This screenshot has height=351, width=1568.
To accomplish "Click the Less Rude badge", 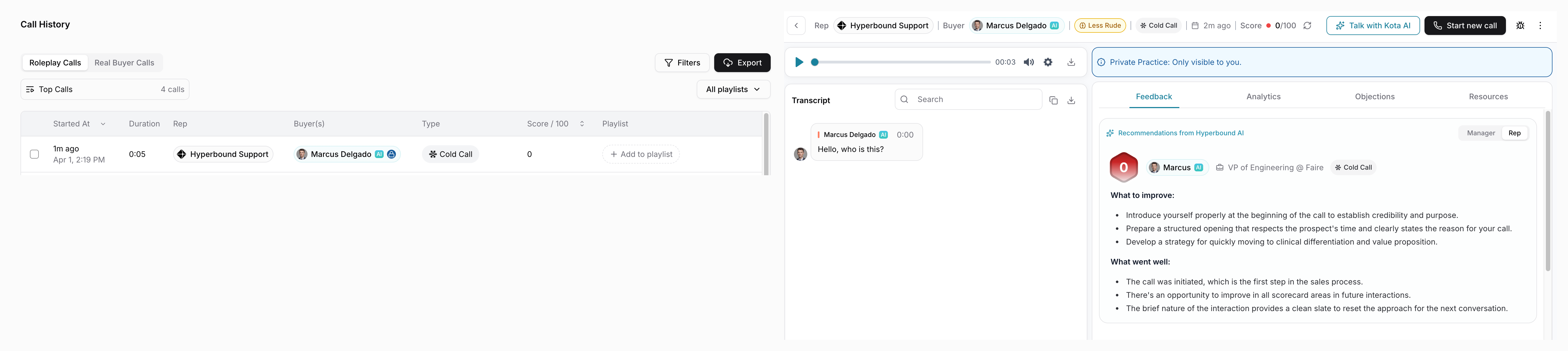I will click(x=1100, y=26).
